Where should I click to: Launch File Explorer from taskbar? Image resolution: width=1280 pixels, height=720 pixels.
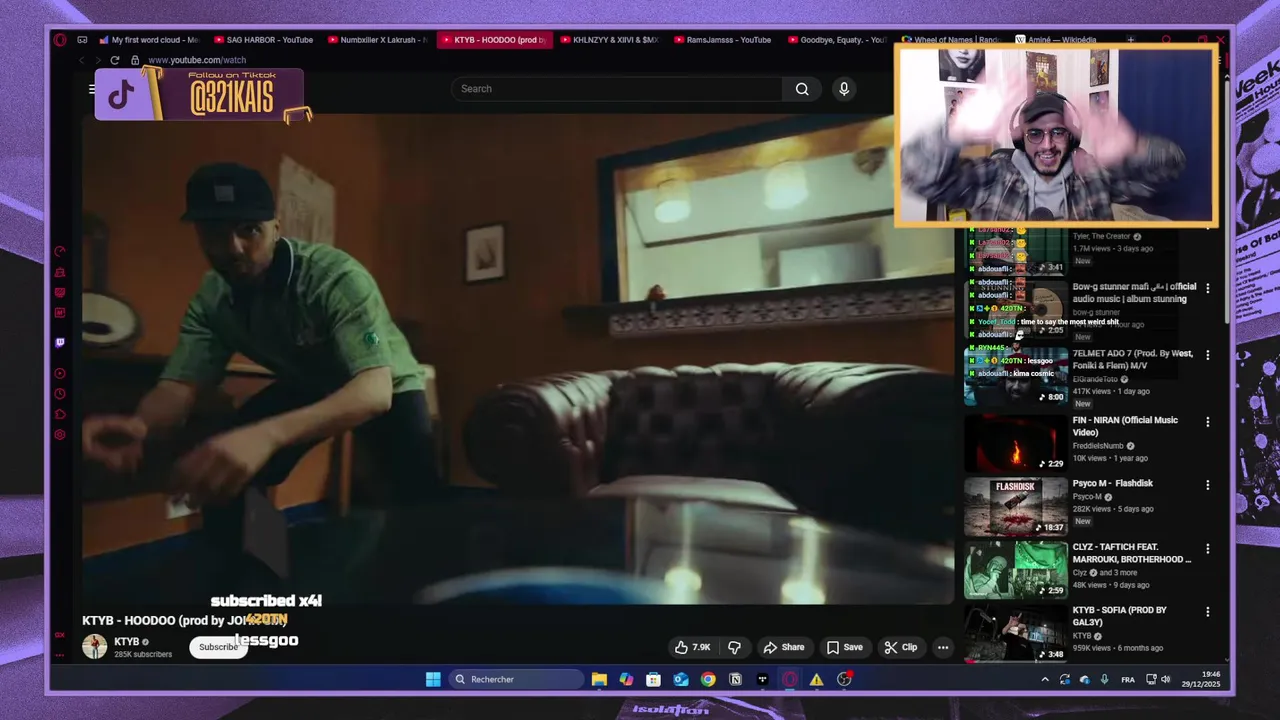(599, 680)
